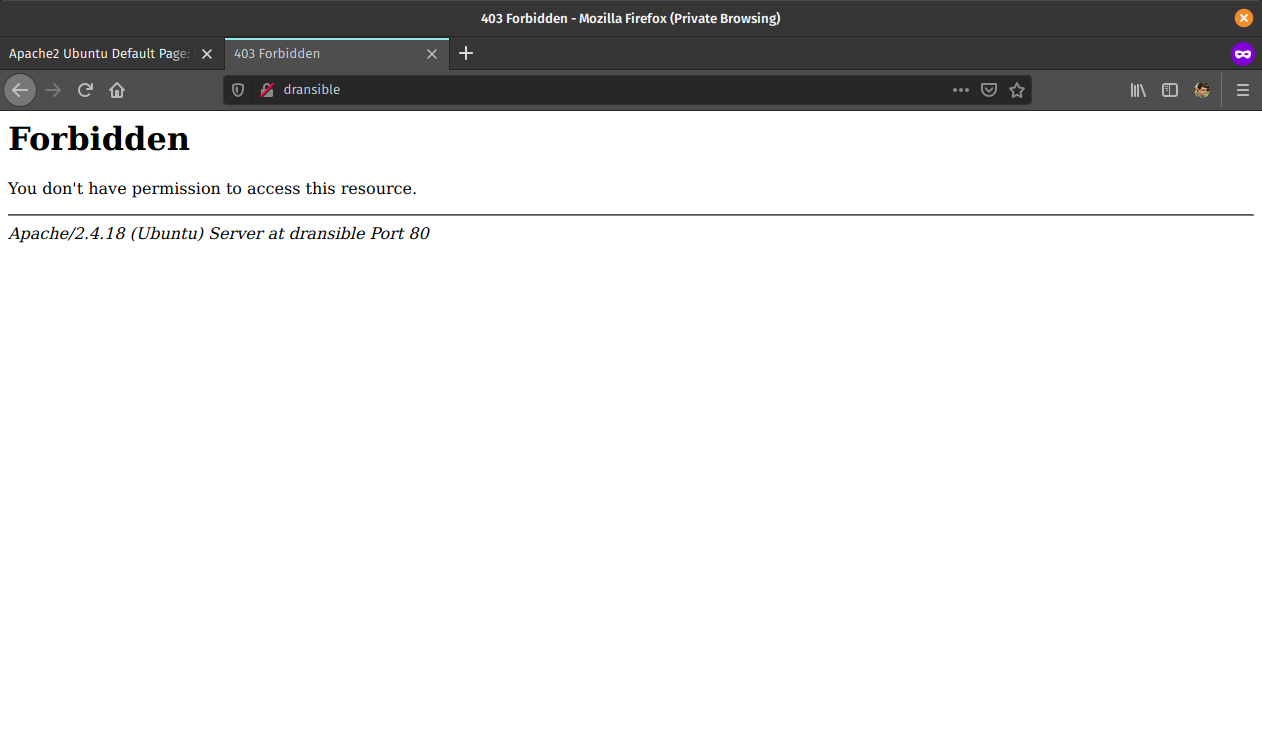Open the page actions three-dot menu
This screenshot has width=1262, height=742.
click(x=960, y=90)
